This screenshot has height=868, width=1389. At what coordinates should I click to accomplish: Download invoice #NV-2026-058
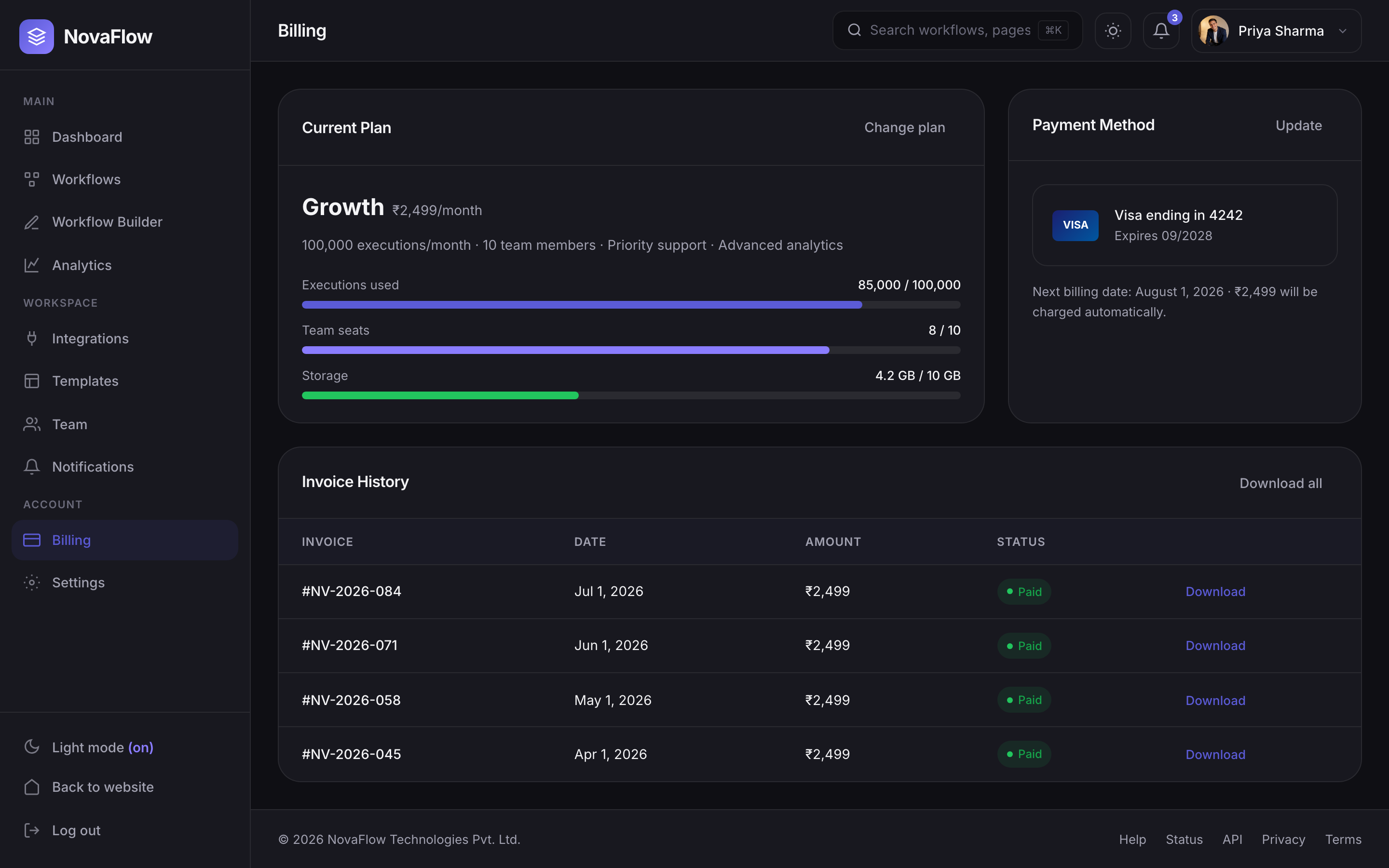click(x=1215, y=700)
